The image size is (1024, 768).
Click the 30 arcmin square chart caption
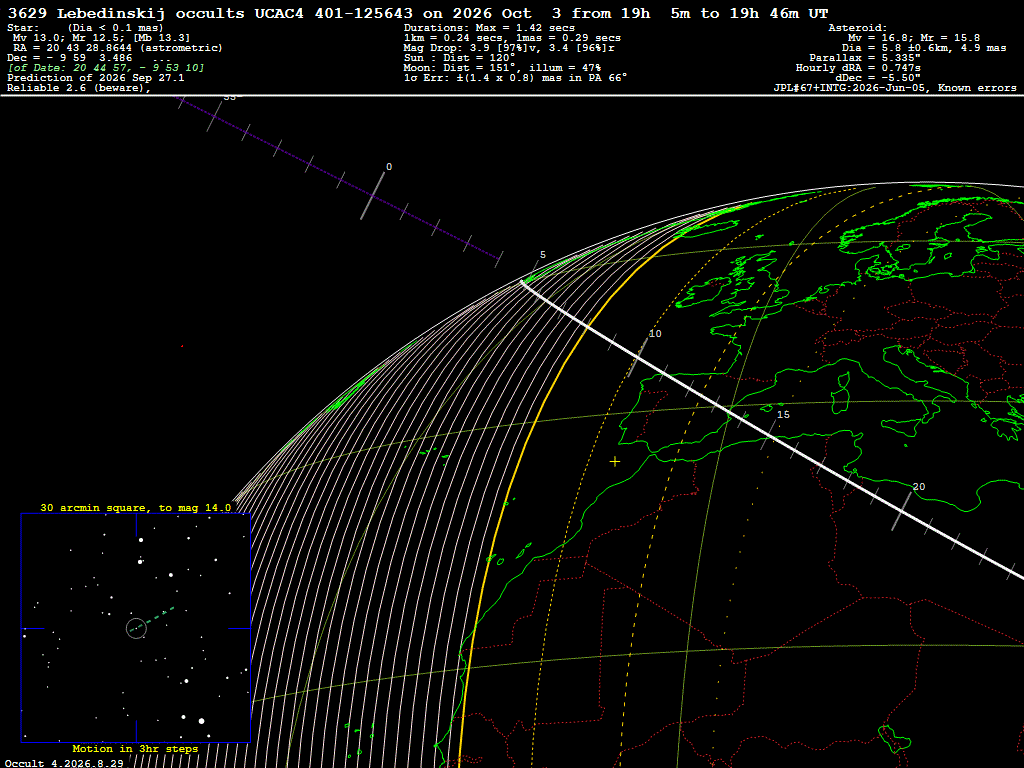(135, 507)
